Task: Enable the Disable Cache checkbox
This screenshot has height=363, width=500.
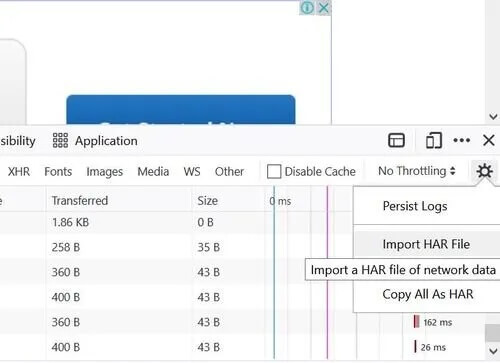Action: [274, 171]
